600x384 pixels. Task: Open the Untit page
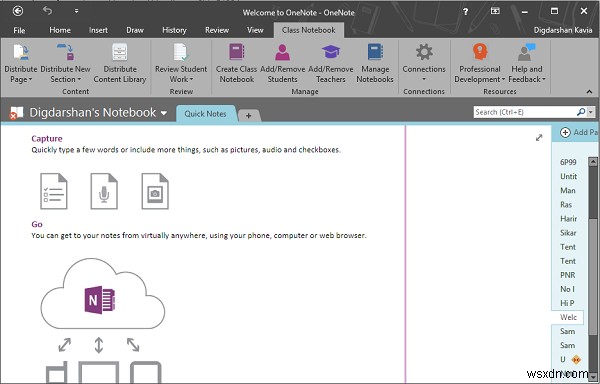[x=568, y=176]
